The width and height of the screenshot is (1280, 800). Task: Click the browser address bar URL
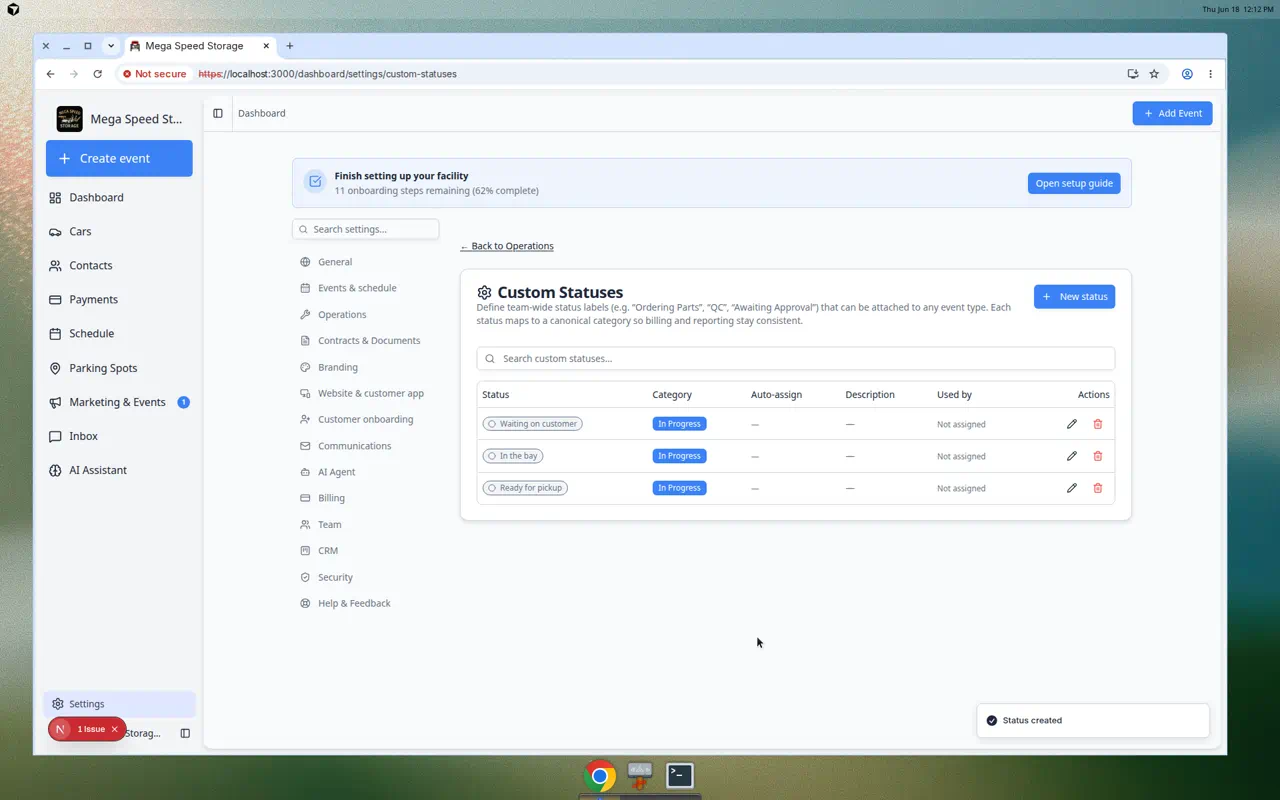point(328,74)
